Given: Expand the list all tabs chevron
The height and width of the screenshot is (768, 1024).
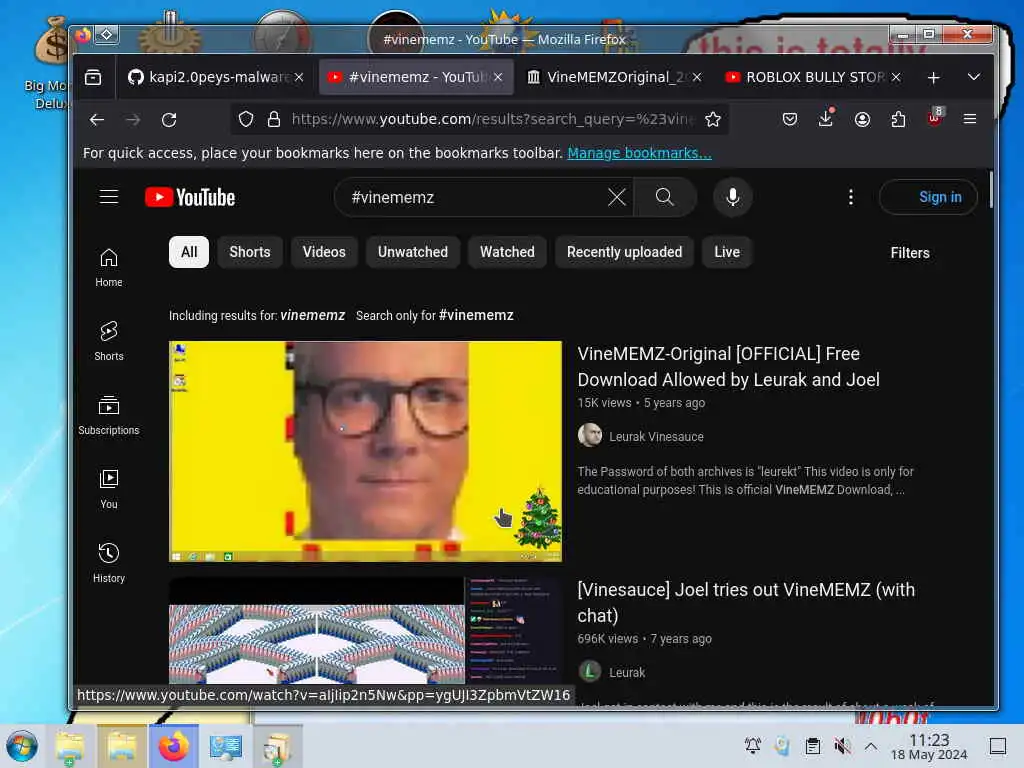Looking at the screenshot, I should point(974,77).
